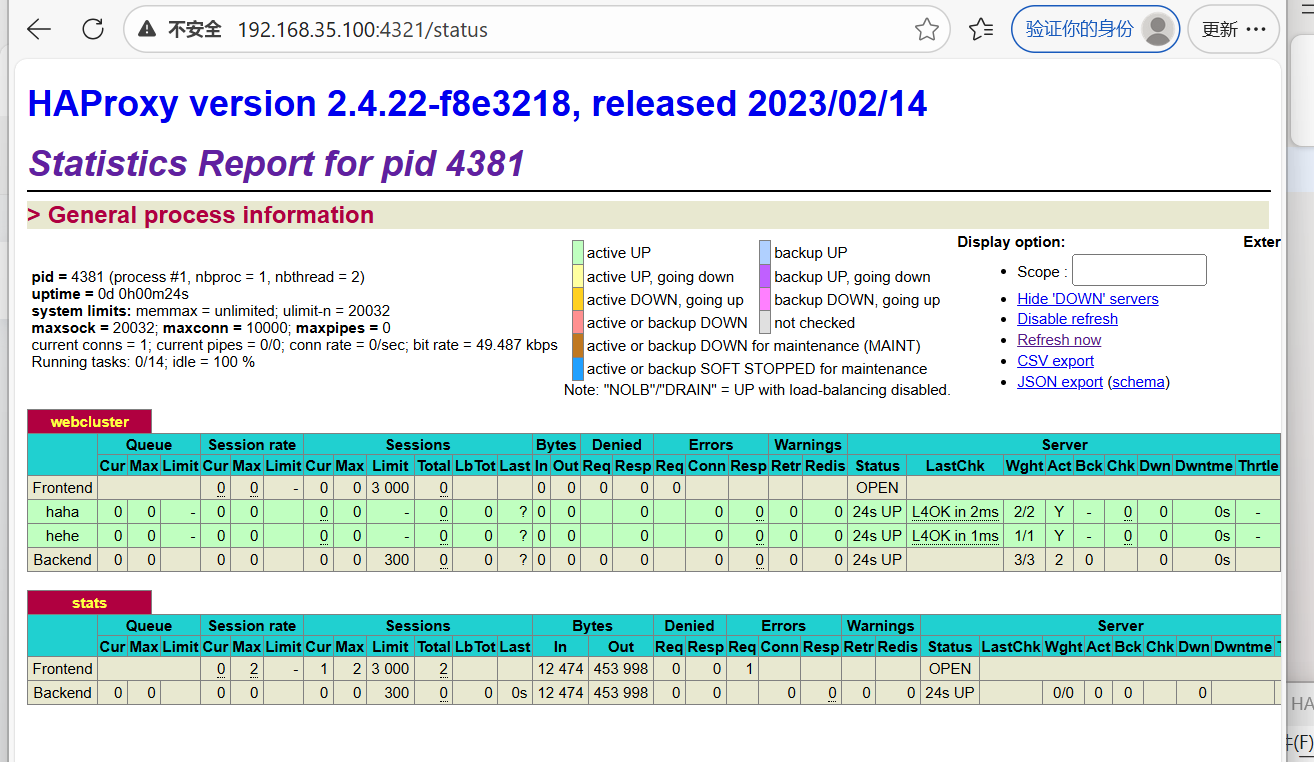Focus the Scope text field
This screenshot has width=1314, height=762.
(x=1139, y=270)
